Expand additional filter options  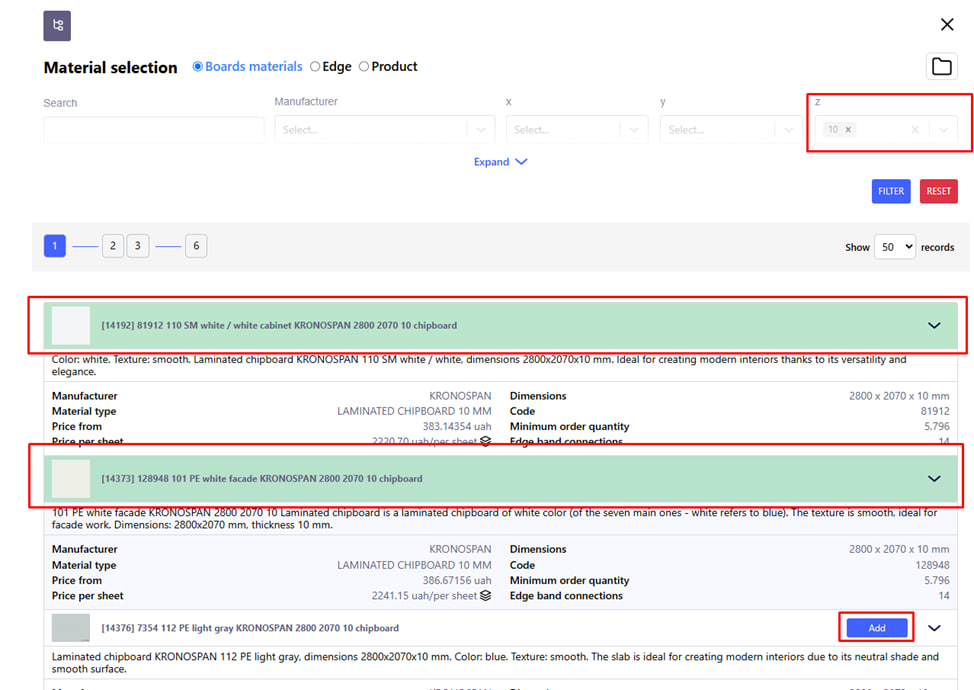point(500,162)
